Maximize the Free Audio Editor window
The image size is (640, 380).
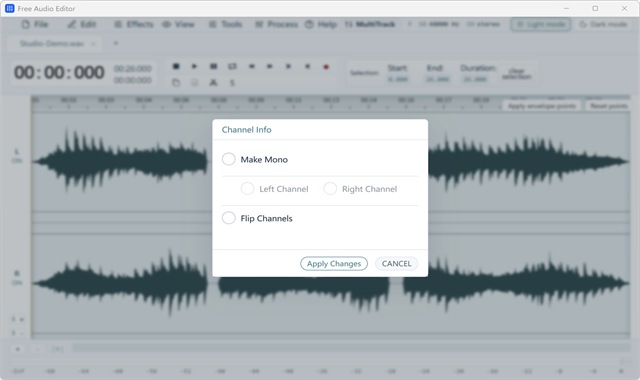pyautogui.click(x=595, y=9)
